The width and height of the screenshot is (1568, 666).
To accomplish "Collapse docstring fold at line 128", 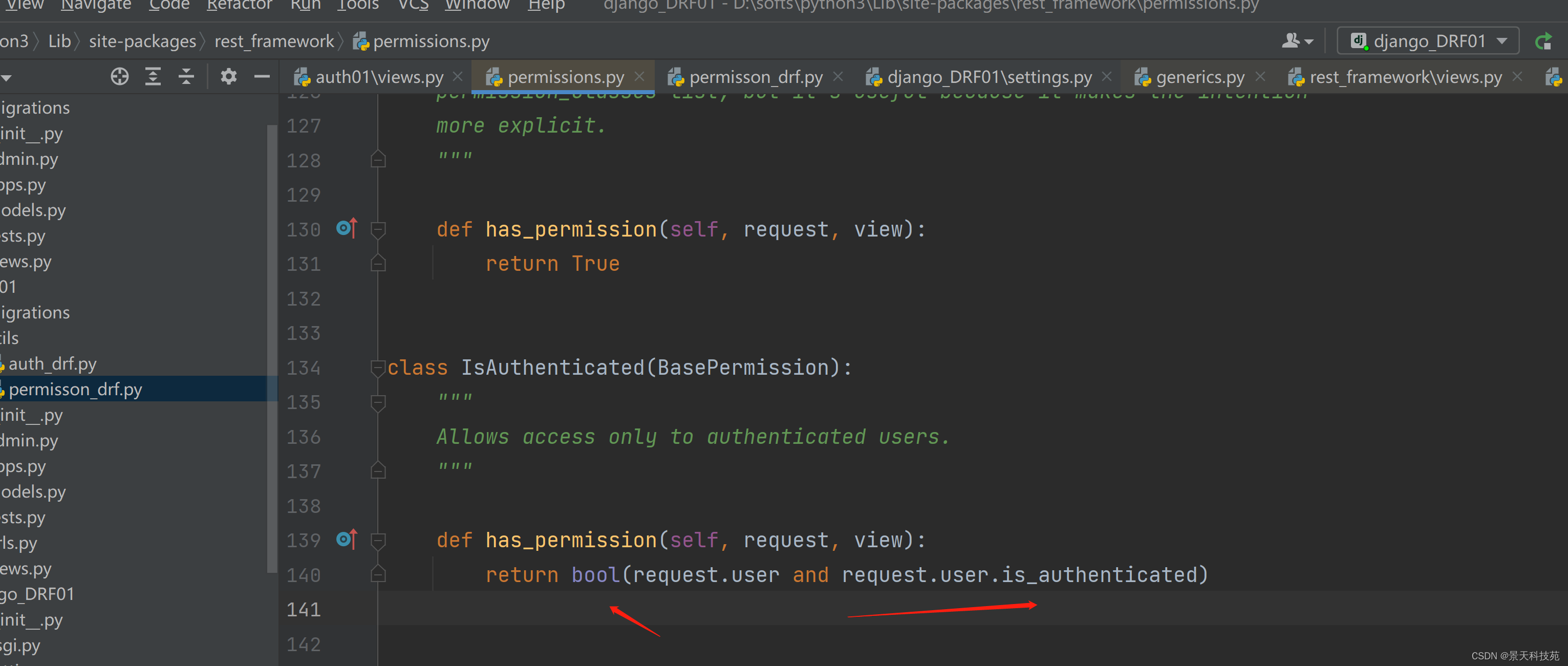I will point(378,160).
